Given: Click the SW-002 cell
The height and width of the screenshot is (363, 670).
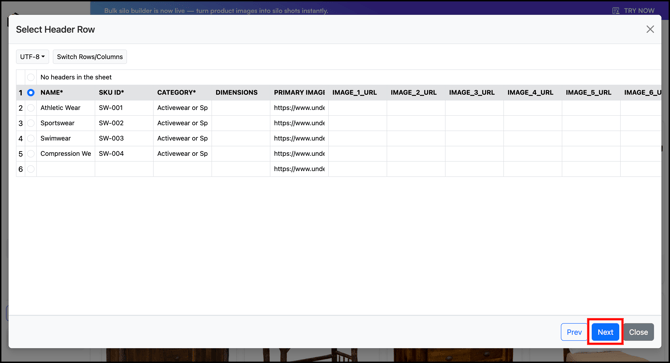Looking at the screenshot, I should click(x=124, y=123).
